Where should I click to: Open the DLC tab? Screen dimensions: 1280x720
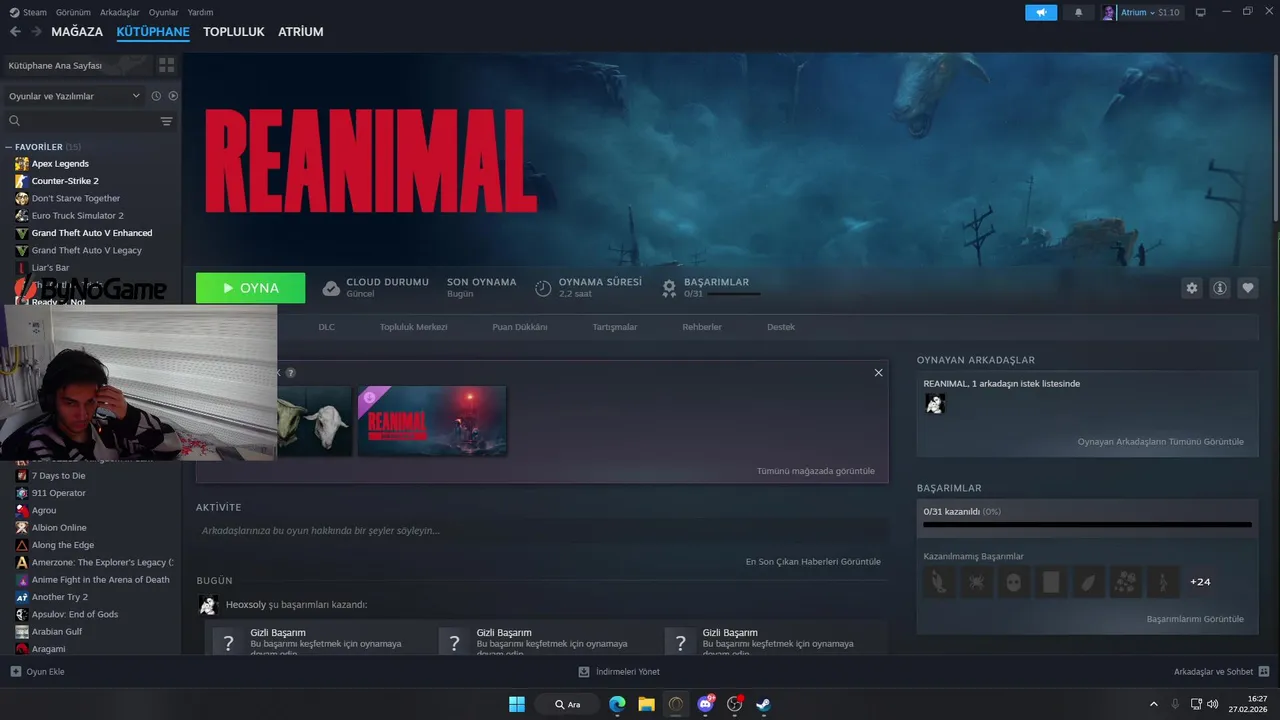327,327
